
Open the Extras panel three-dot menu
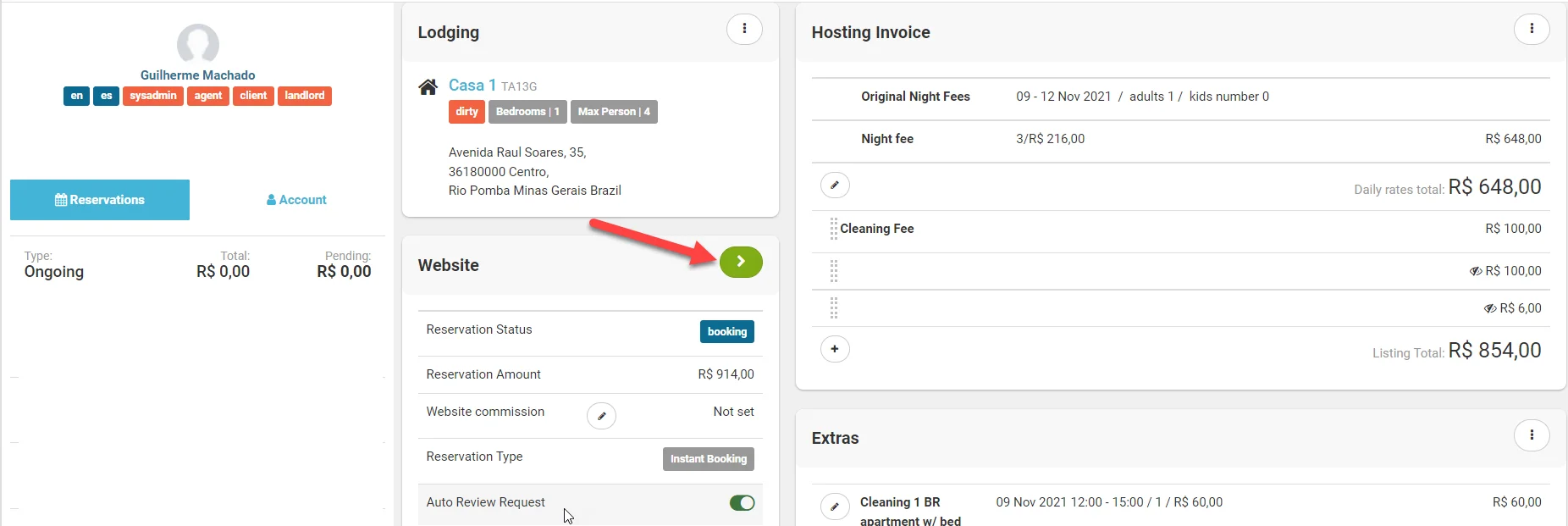click(1531, 435)
